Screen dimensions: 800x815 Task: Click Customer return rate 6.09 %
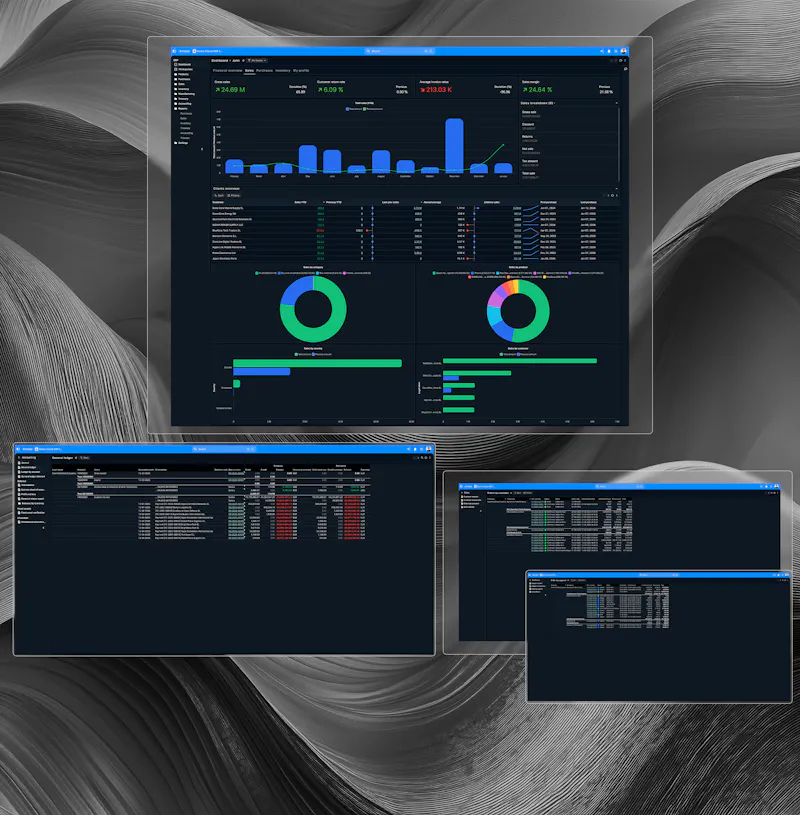point(331,89)
